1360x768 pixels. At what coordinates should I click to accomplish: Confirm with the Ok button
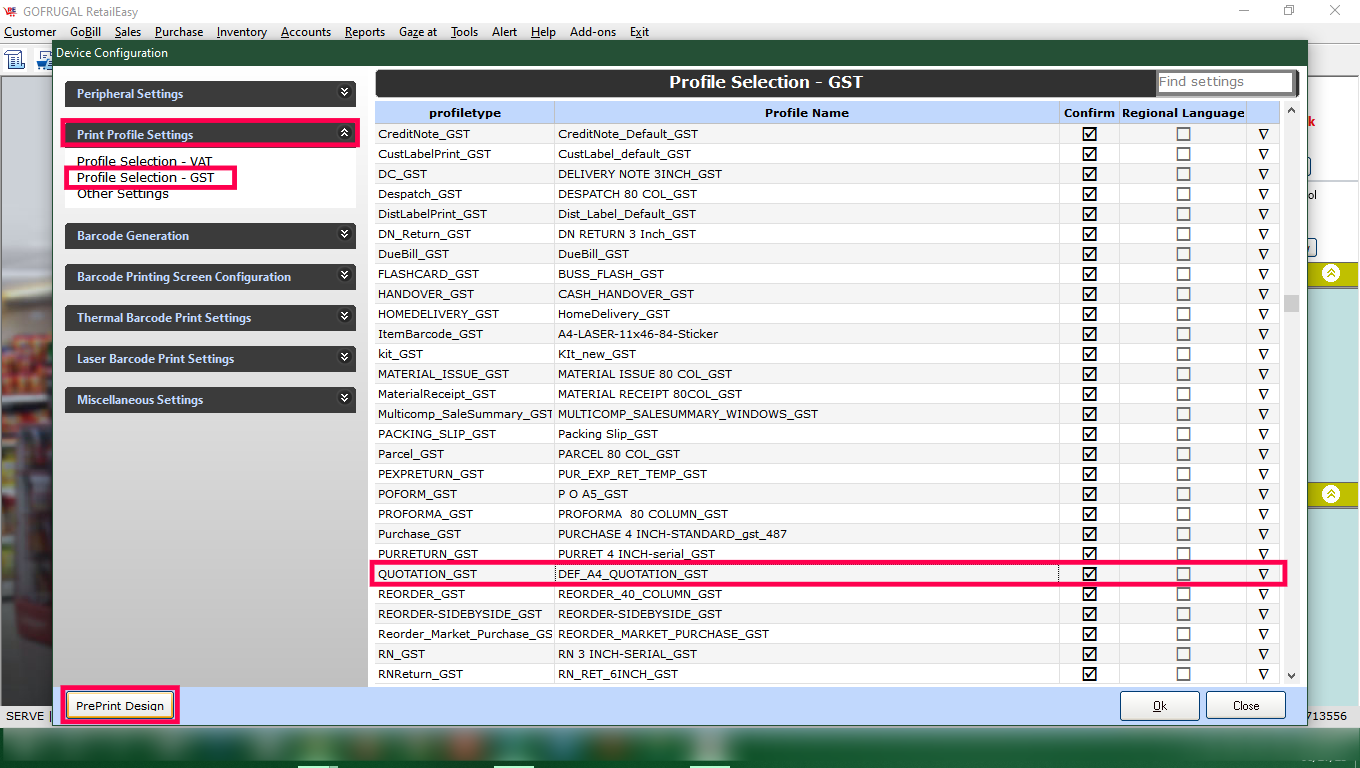pos(1160,706)
